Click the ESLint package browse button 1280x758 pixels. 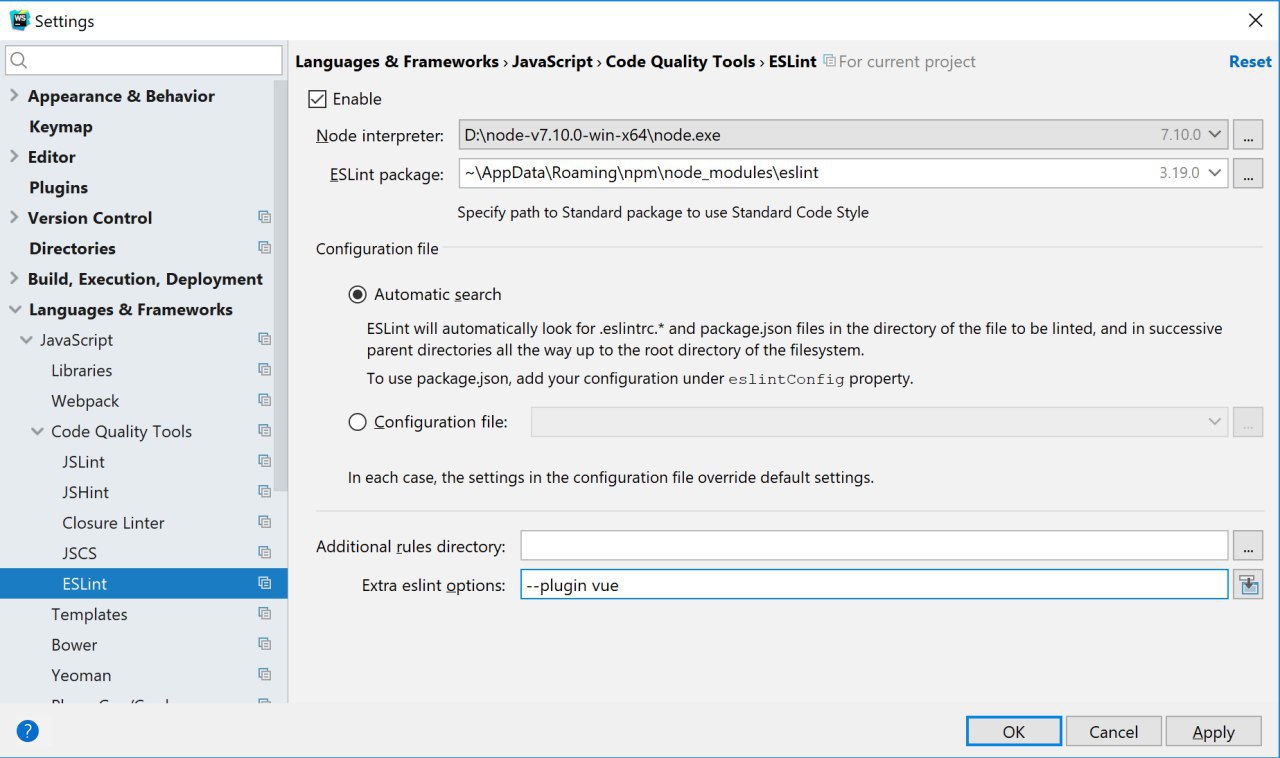click(1248, 173)
